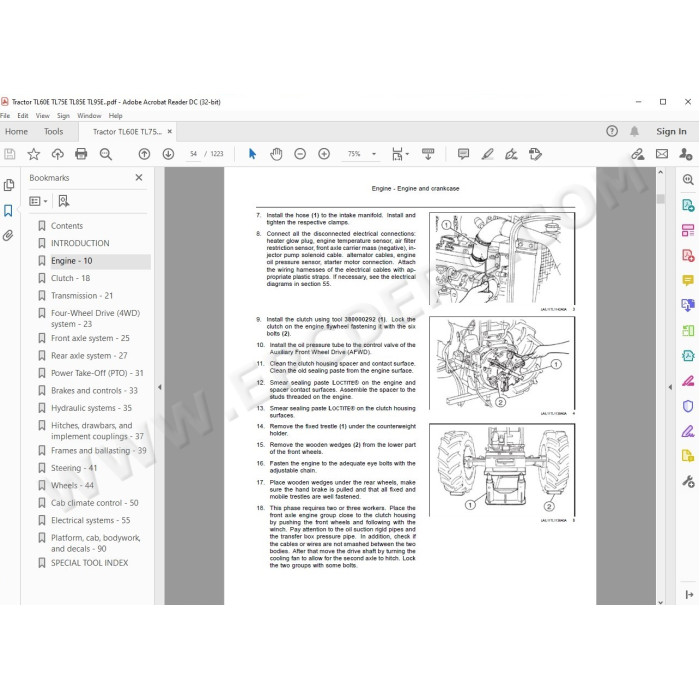Image resolution: width=700 pixels, height=700 pixels.
Task: Open Electrical systems - 55 bookmark
Action: (91, 521)
